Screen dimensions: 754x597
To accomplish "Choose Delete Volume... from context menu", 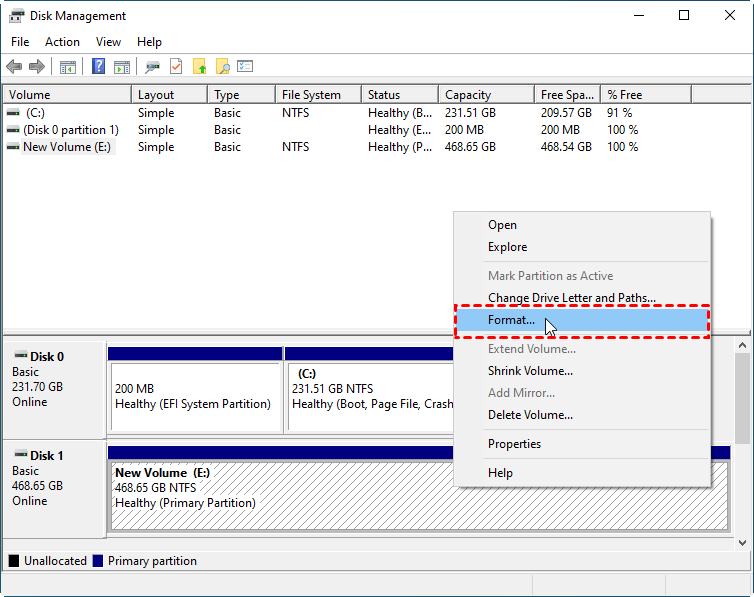I will click(530, 415).
